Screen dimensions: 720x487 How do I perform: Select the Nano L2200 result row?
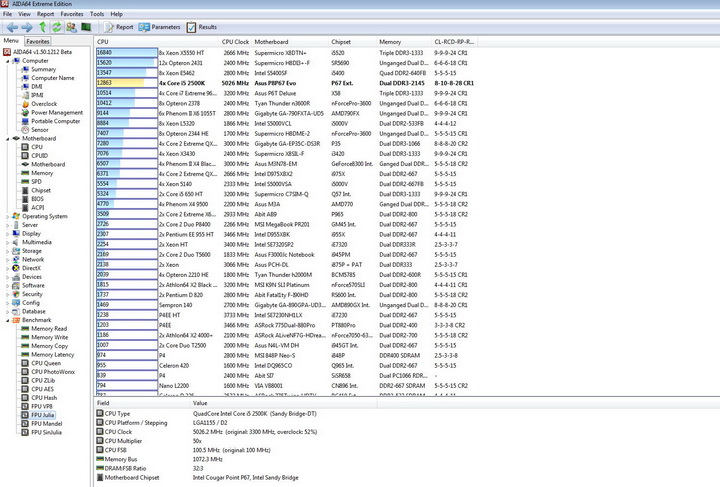(286, 386)
